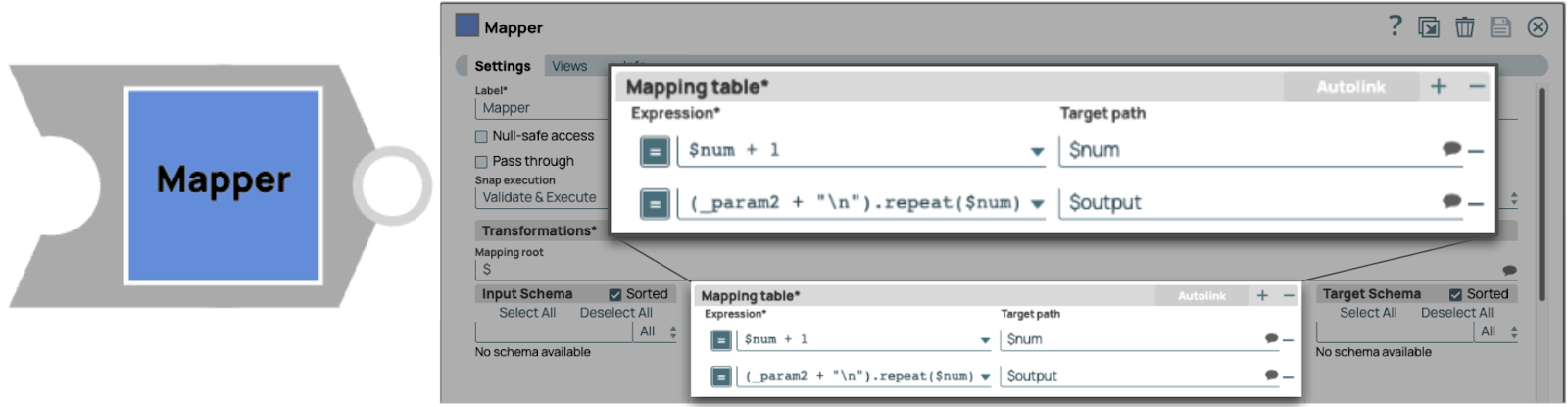Viewport: 1568px width, 407px height.
Task: Add a row with the enlarged mapping table plus
Action: pyautogui.click(x=1439, y=87)
